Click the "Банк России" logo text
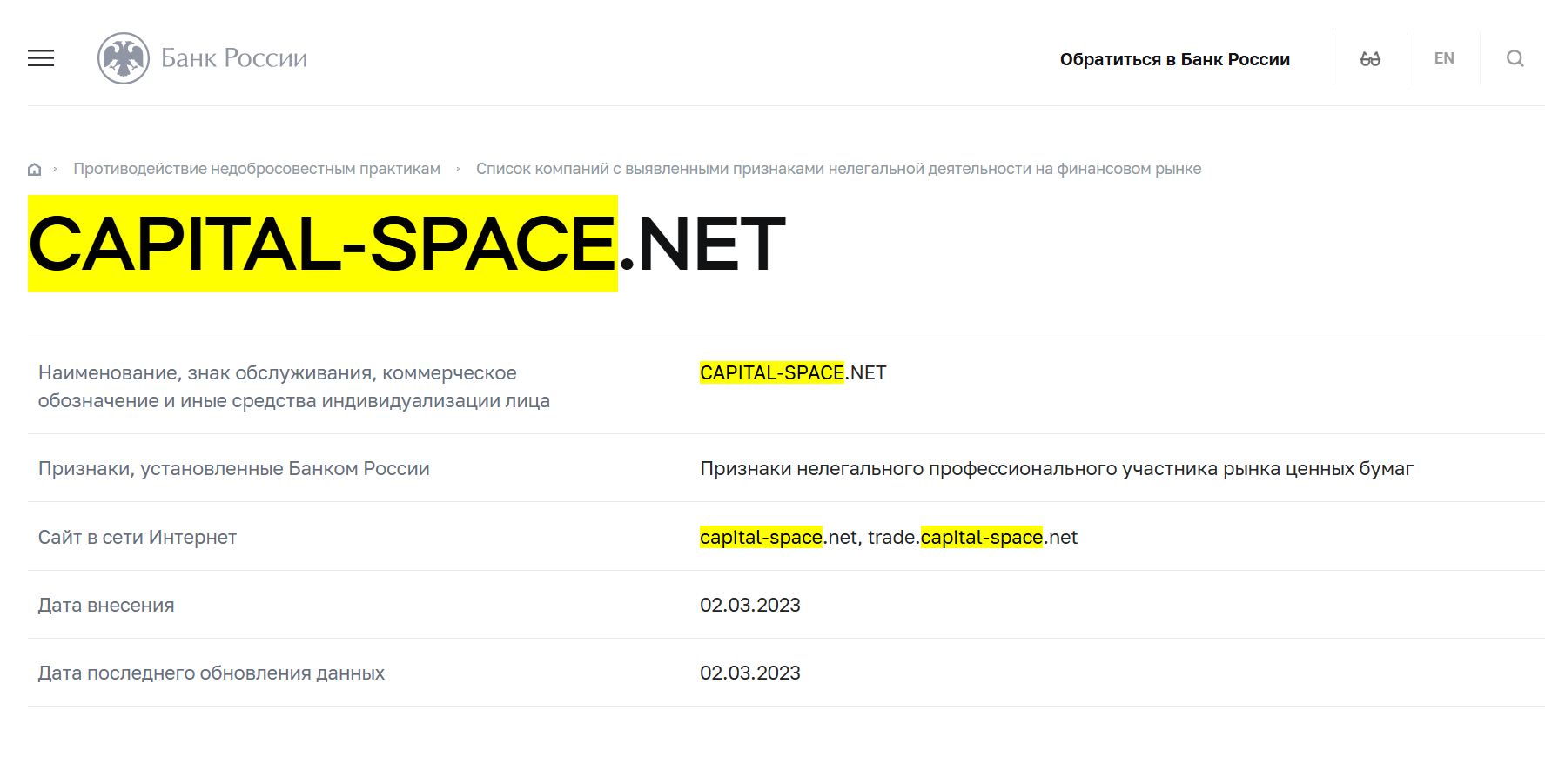1545x784 pixels. pos(233,57)
